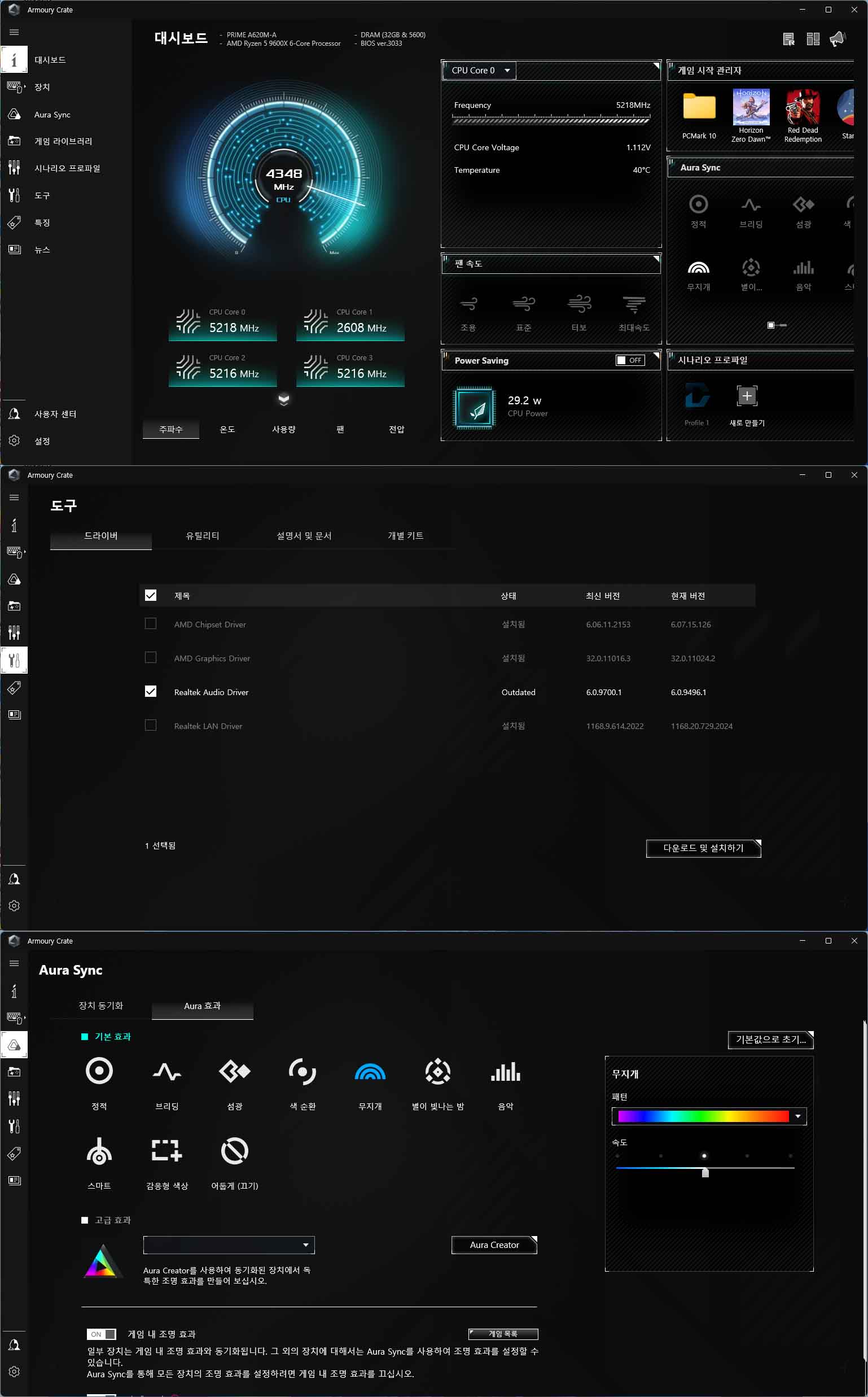The height and width of the screenshot is (1397, 868).
Task: Open CPU Core 0 dropdown
Action: pos(479,70)
